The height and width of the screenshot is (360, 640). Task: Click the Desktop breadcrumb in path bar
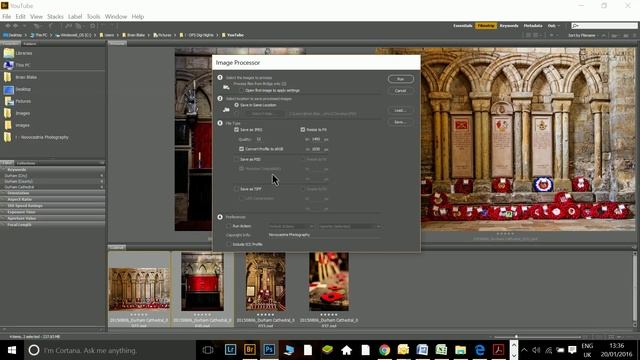13,35
